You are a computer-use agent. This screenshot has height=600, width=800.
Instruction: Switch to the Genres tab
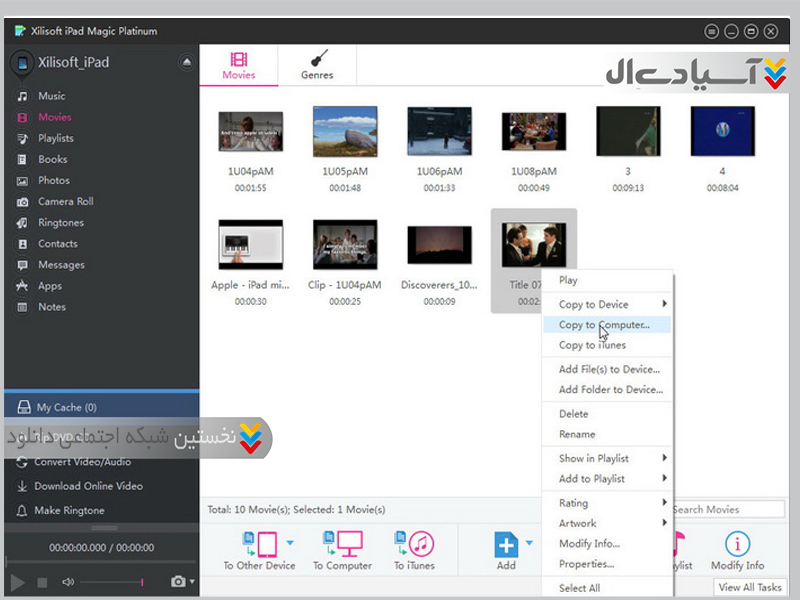[317, 65]
